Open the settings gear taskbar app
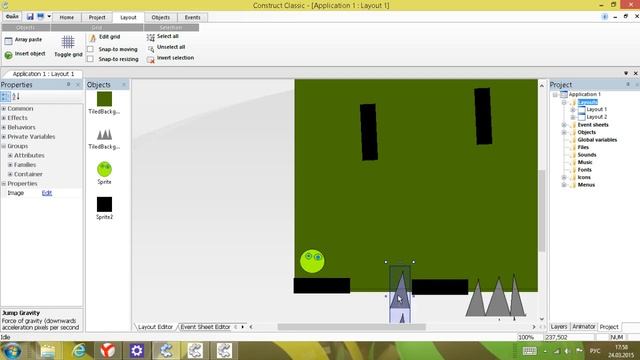The width and height of the screenshot is (640, 360). 137,351
